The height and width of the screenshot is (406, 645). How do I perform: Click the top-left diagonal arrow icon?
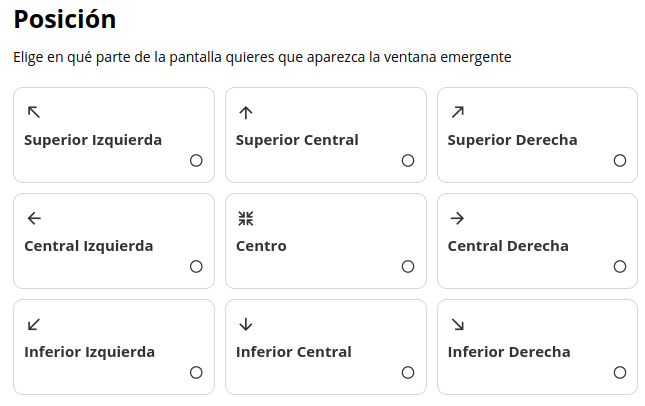coord(34,112)
